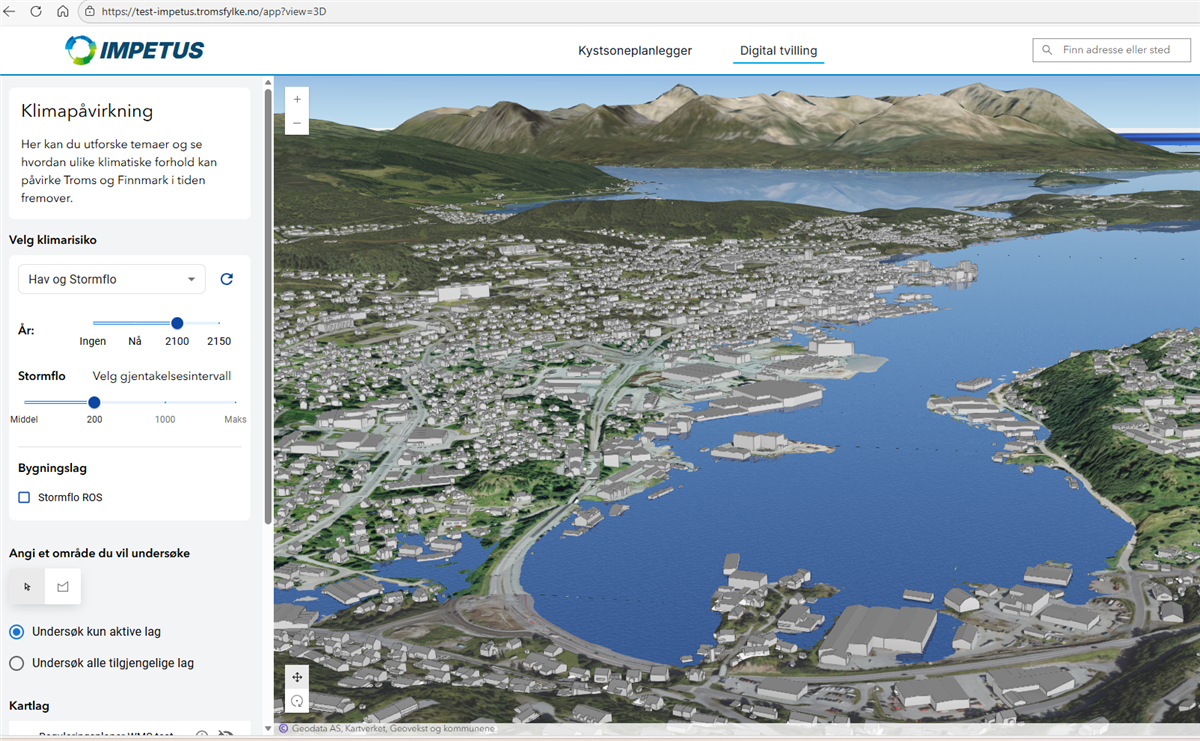Click the IMPETUS logo
The image size is (1200, 741).
135,49
